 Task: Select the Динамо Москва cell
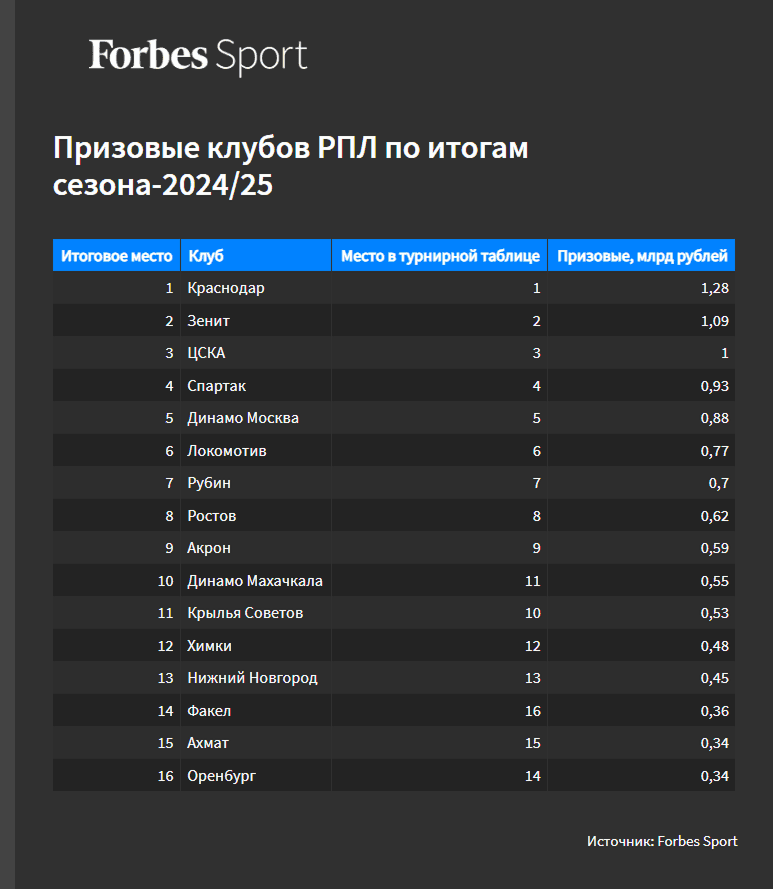coord(243,418)
